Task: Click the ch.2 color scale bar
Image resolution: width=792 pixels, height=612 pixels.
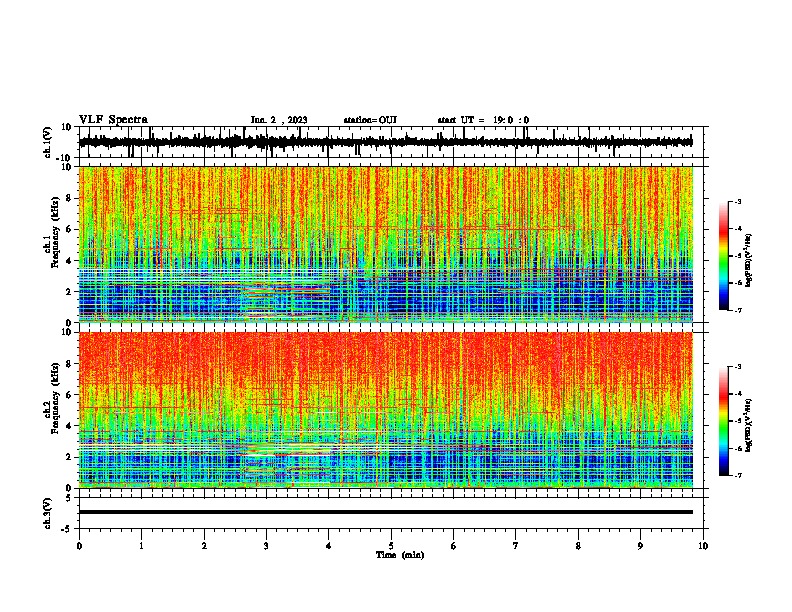Action: coord(723,421)
